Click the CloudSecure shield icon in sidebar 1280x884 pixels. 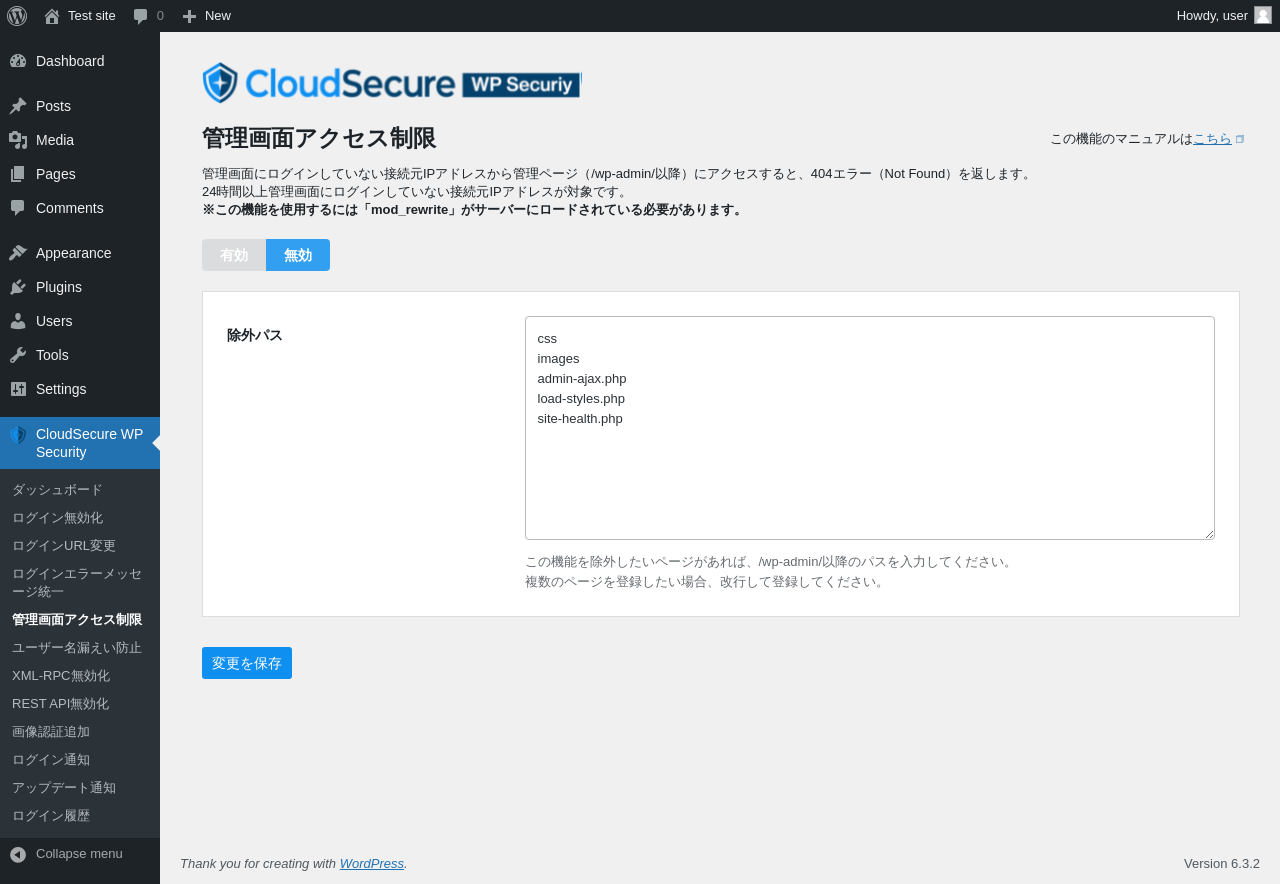pos(18,435)
